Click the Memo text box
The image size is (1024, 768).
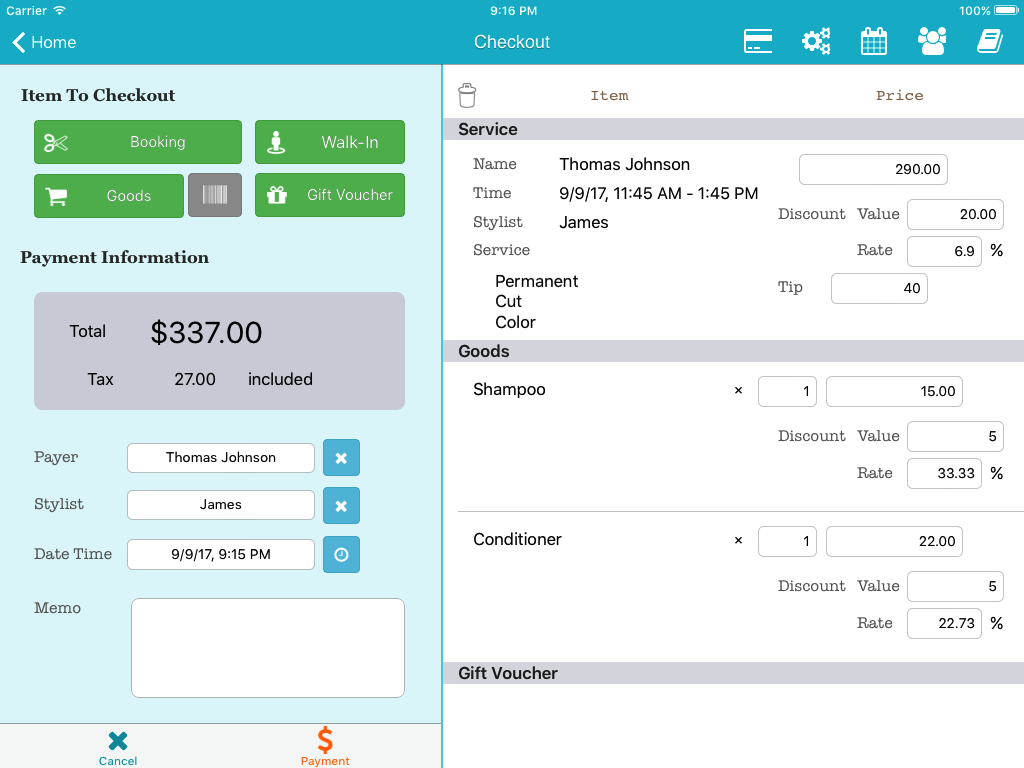coord(268,648)
